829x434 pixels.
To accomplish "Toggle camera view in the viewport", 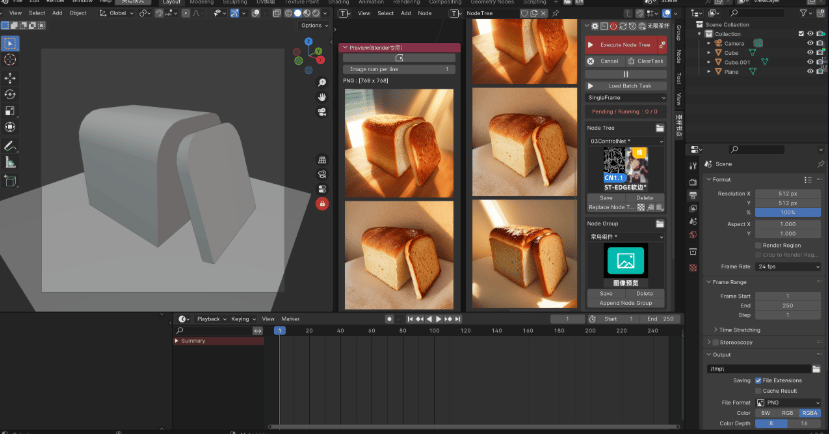I will tap(322, 113).
